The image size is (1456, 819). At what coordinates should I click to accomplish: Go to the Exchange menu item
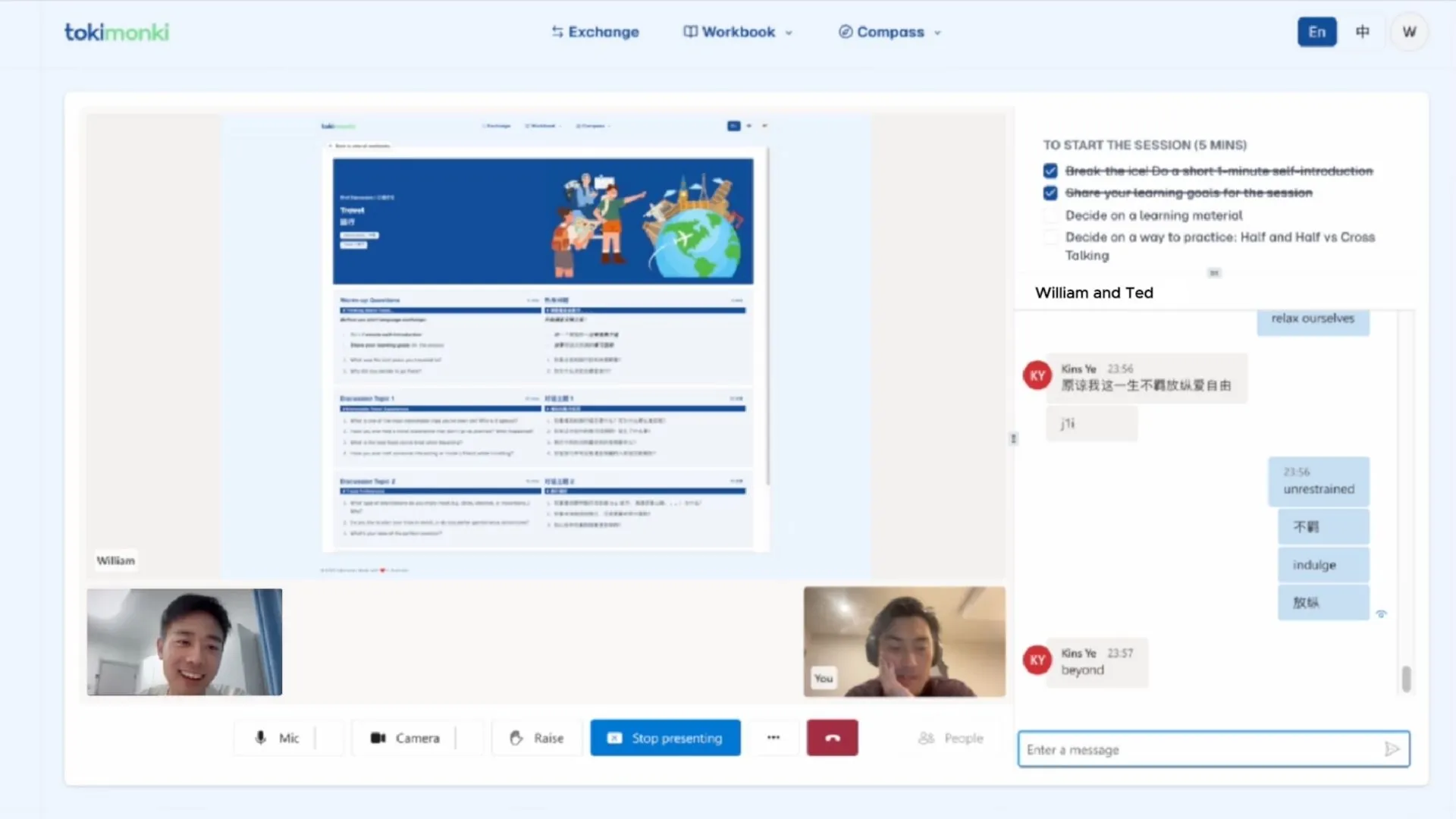tap(595, 32)
